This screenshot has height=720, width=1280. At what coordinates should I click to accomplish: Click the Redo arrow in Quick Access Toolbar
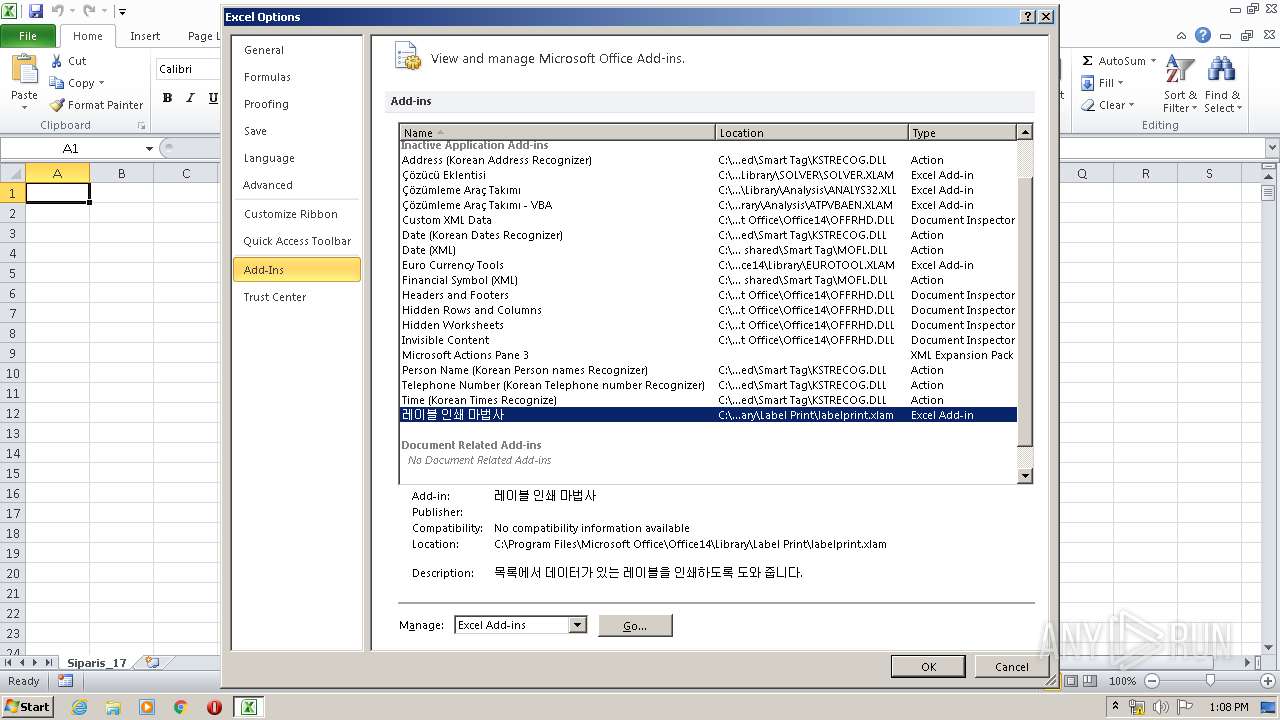coord(89,11)
